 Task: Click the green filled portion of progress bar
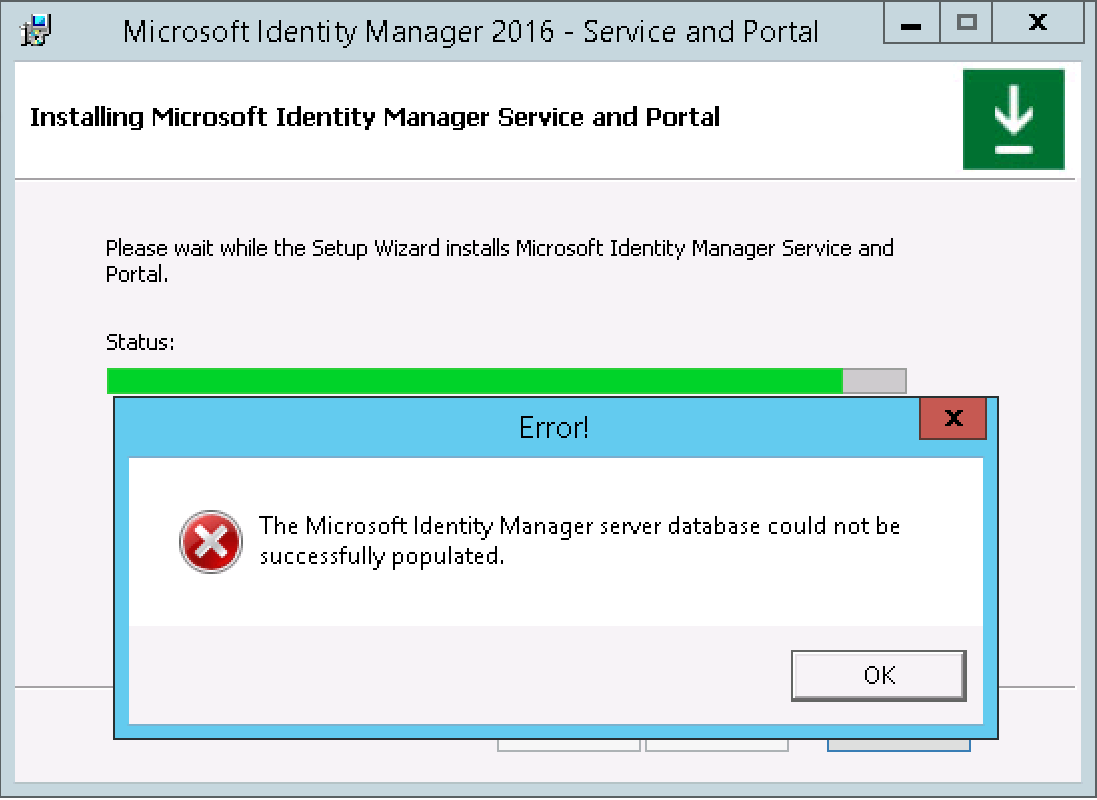coord(474,381)
